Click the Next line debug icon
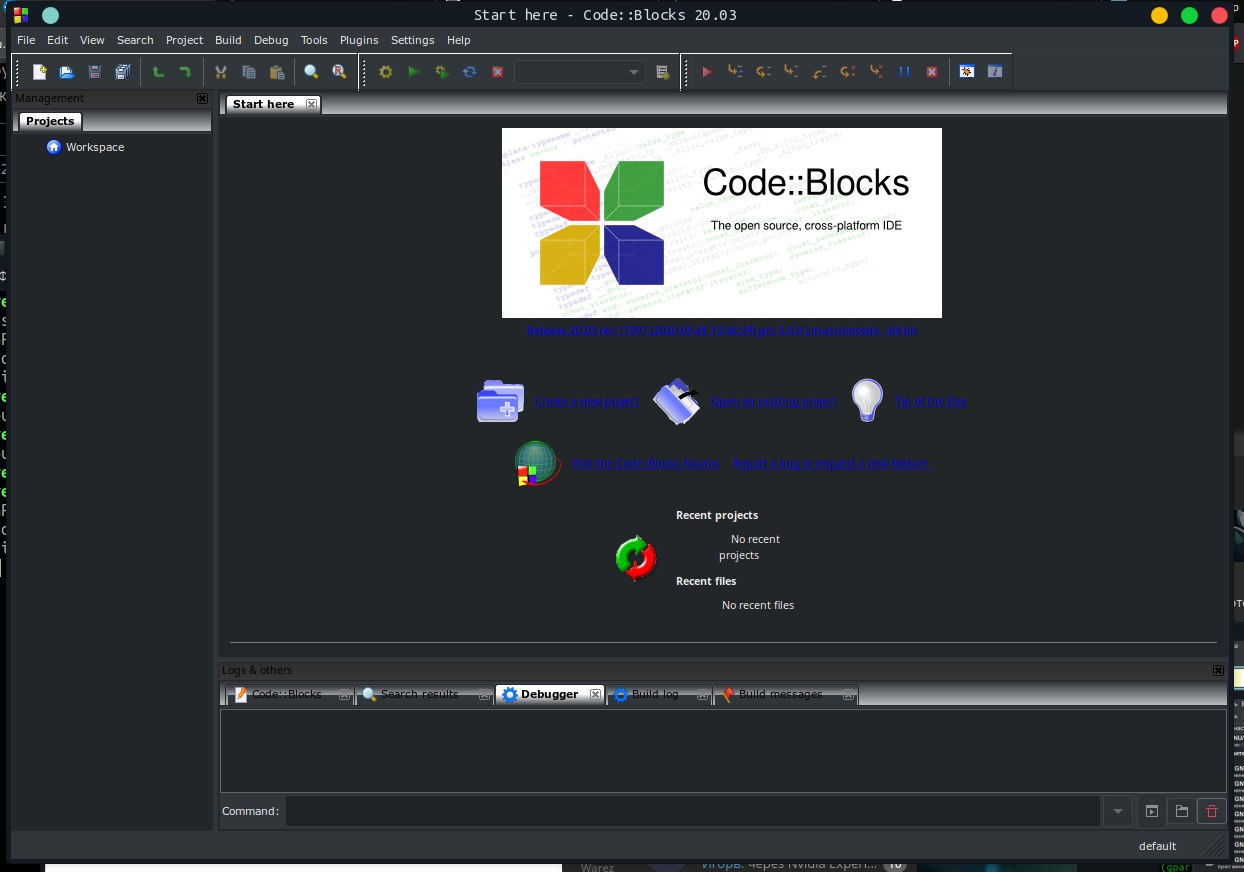The width and height of the screenshot is (1244, 872). pyautogui.click(x=763, y=72)
